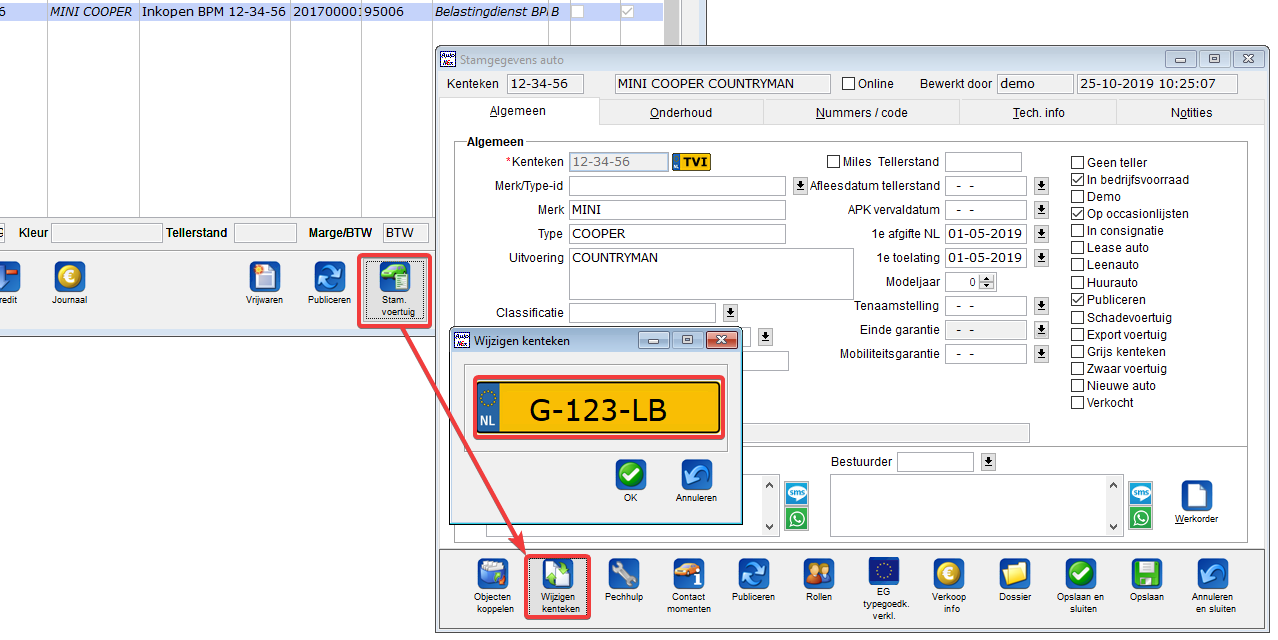The height and width of the screenshot is (640, 1278).
Task: Open Mobiliteitsgarantie date dropdown
Action: [1041, 354]
